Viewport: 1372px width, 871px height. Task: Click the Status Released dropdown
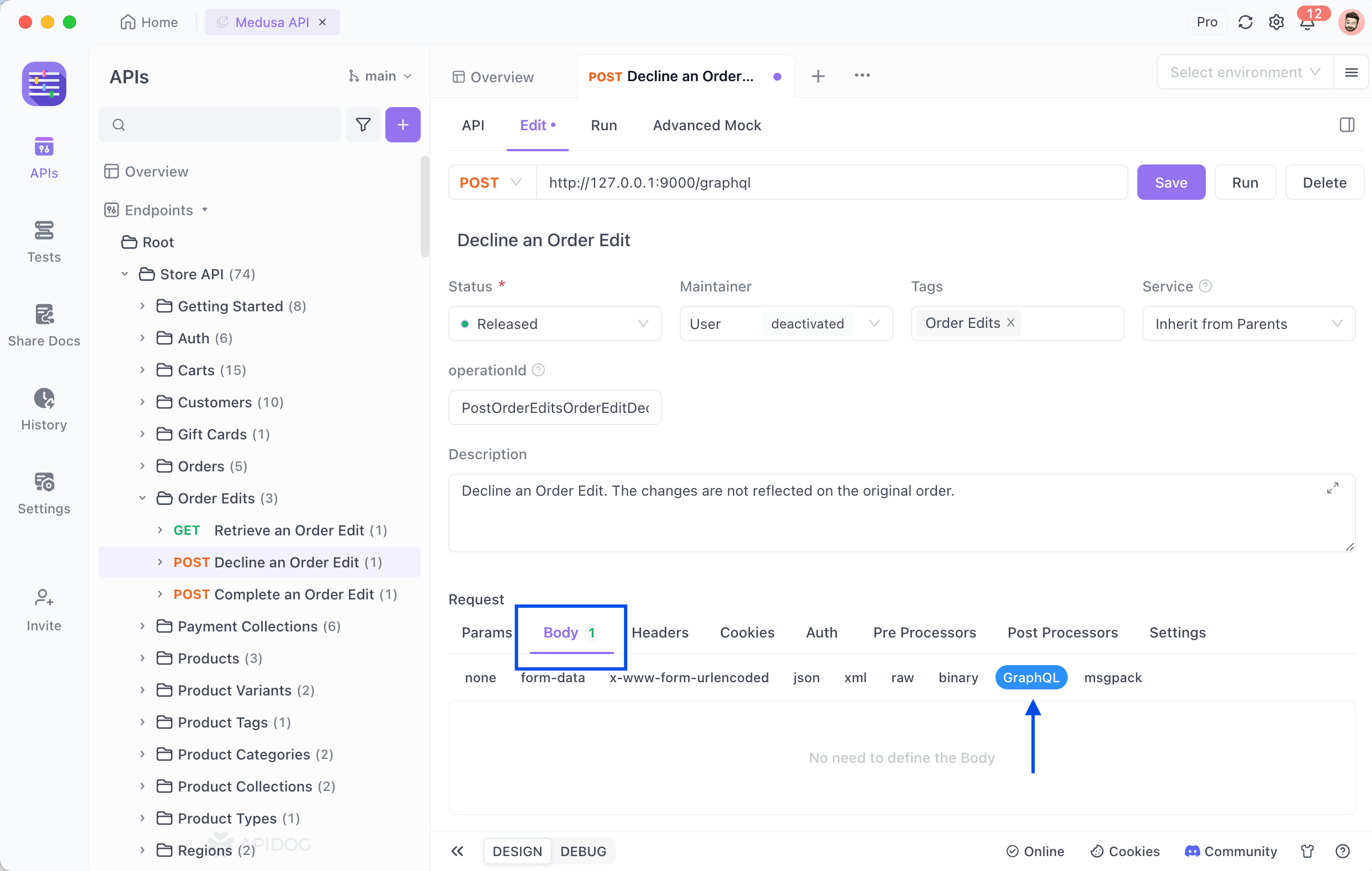pos(554,324)
